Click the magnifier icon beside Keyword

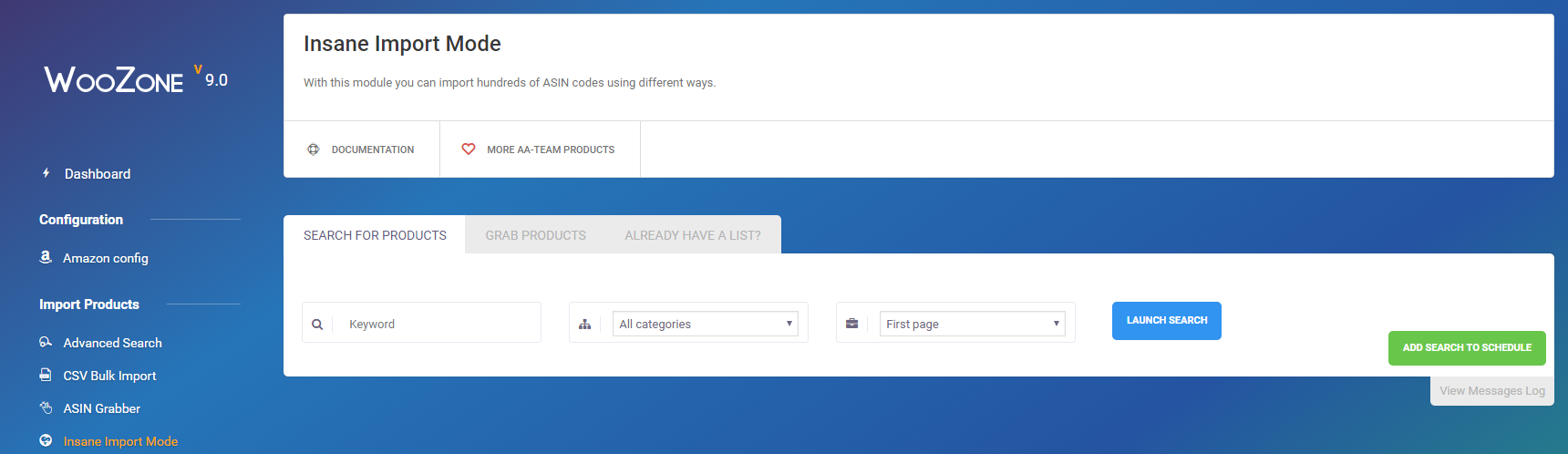[317, 325]
